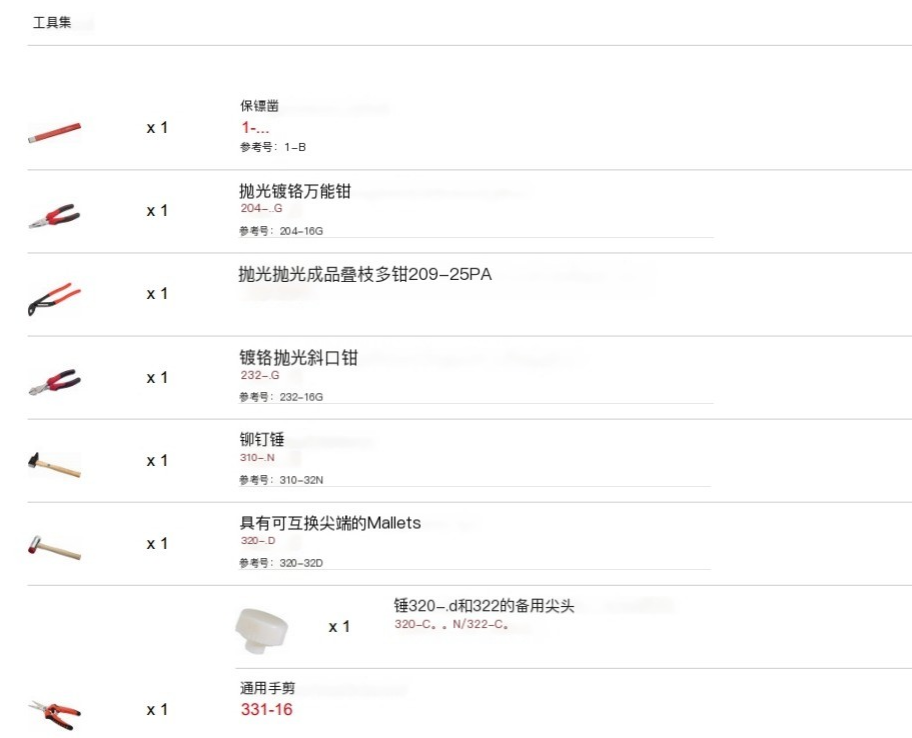
Task: Open the 具有可互换尖端的Mallets title
Action: 330,523
